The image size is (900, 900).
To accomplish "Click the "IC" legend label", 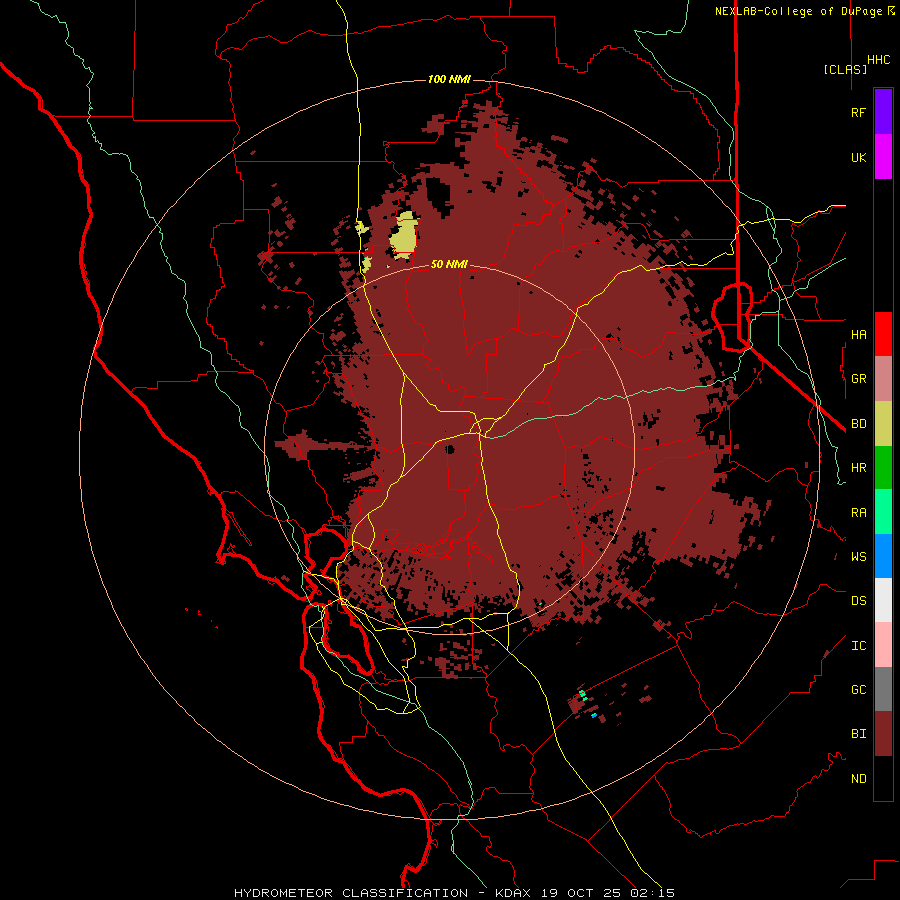I will click(x=858, y=645).
